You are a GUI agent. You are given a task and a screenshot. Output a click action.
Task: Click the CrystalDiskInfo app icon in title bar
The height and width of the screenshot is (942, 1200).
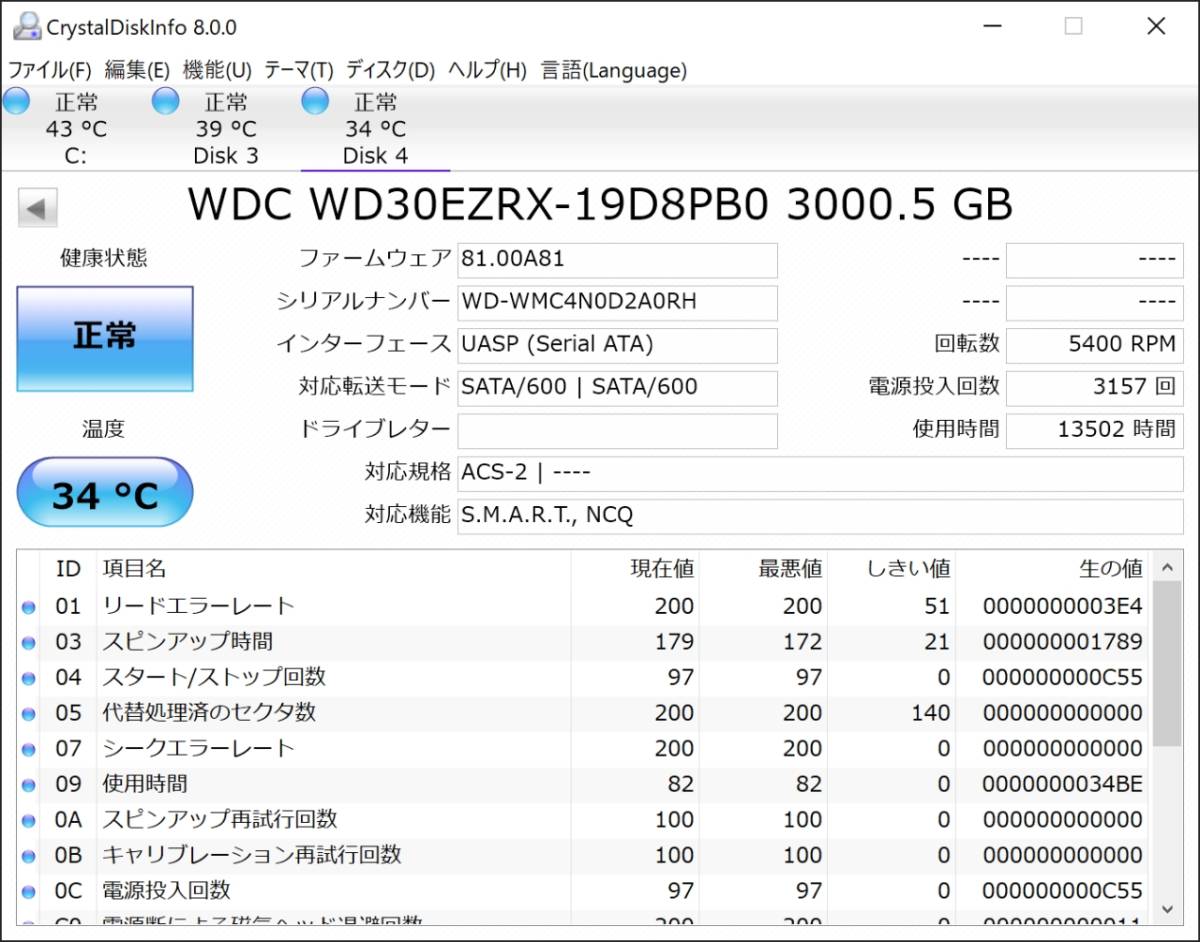tap(27, 26)
